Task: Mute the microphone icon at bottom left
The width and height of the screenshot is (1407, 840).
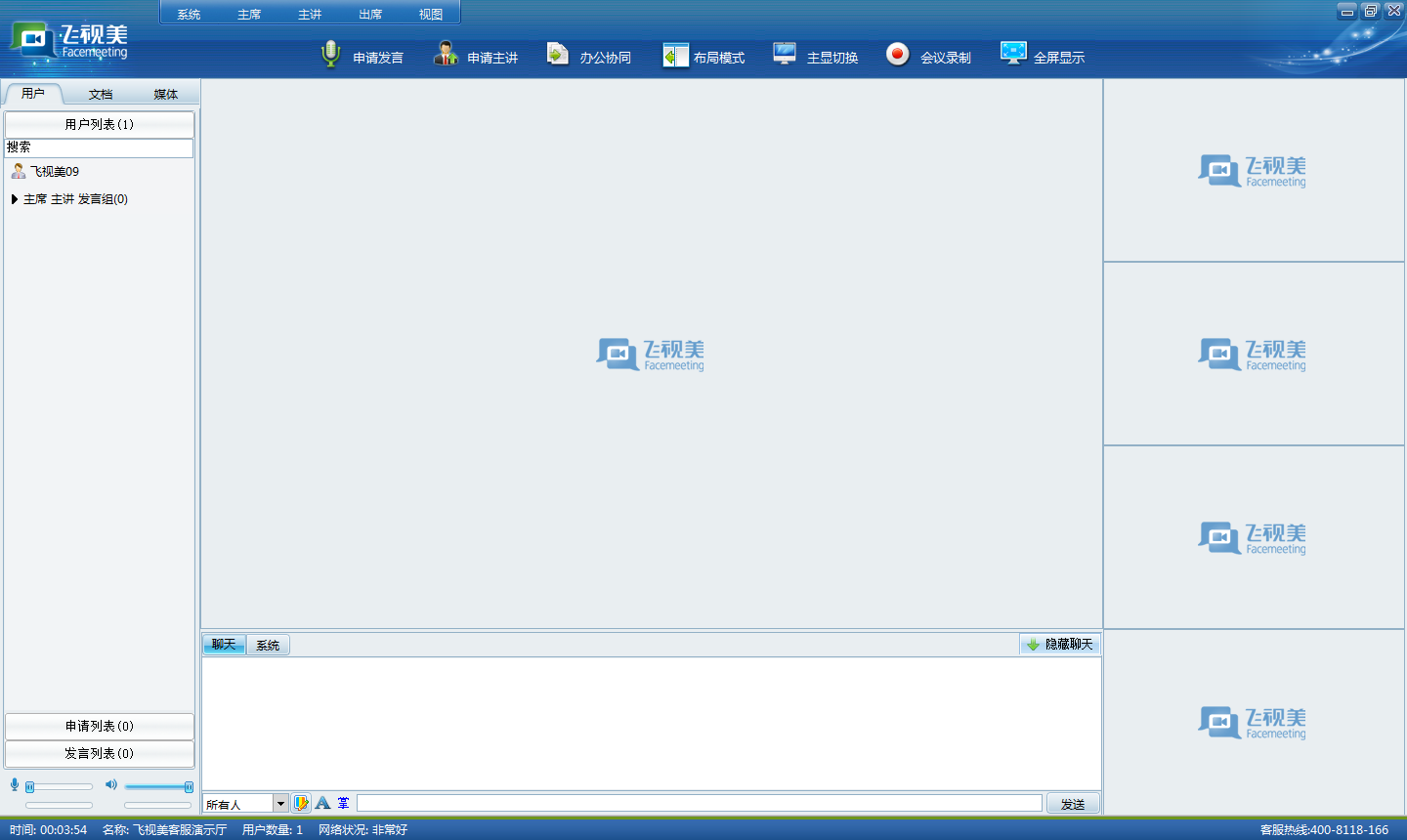Action: coord(15,784)
